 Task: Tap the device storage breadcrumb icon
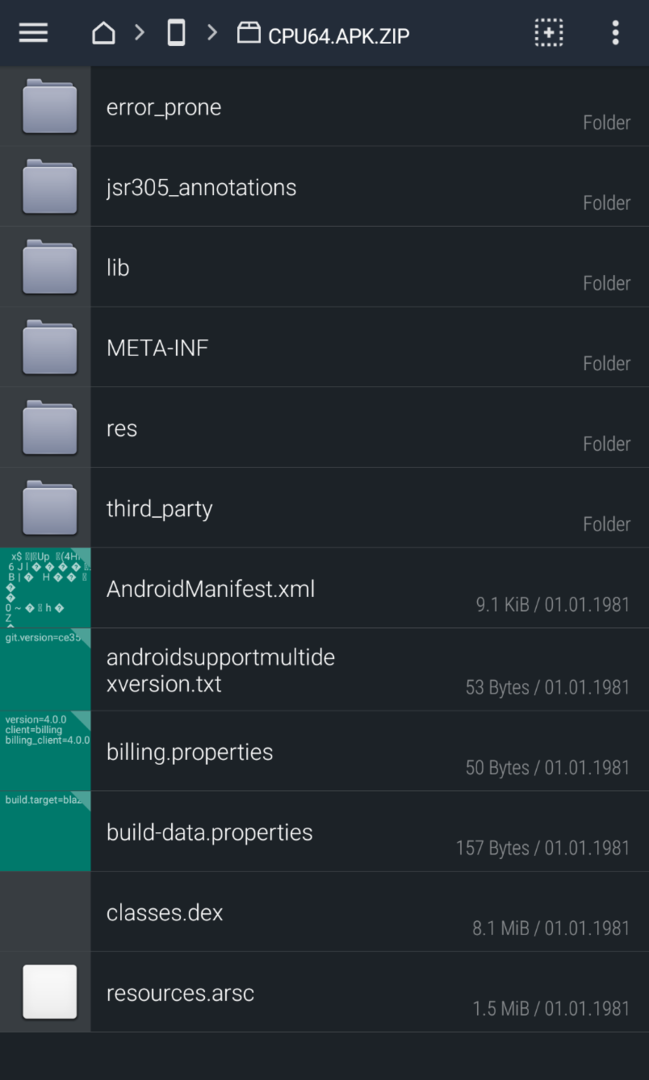pyautogui.click(x=176, y=33)
